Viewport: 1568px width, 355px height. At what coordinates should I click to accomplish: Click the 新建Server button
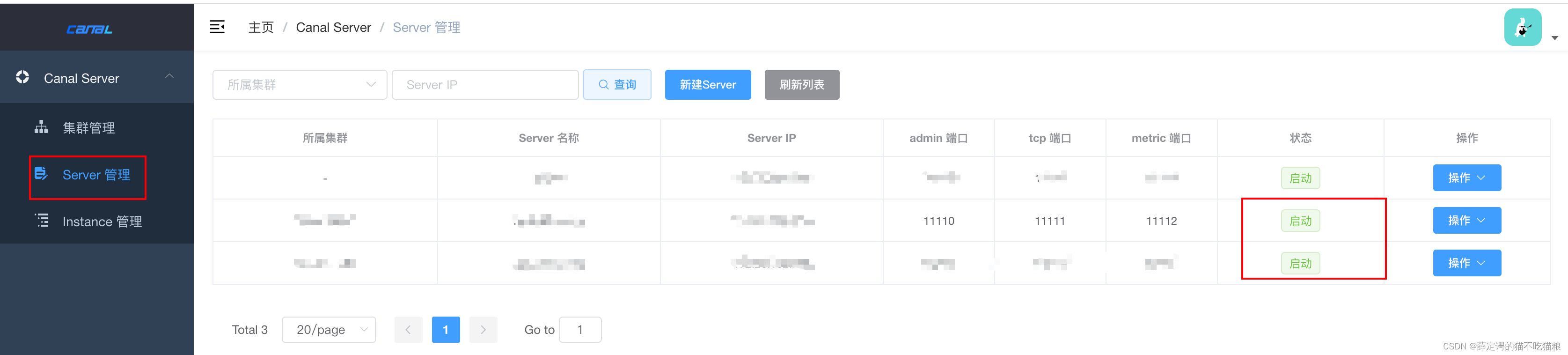pos(707,85)
